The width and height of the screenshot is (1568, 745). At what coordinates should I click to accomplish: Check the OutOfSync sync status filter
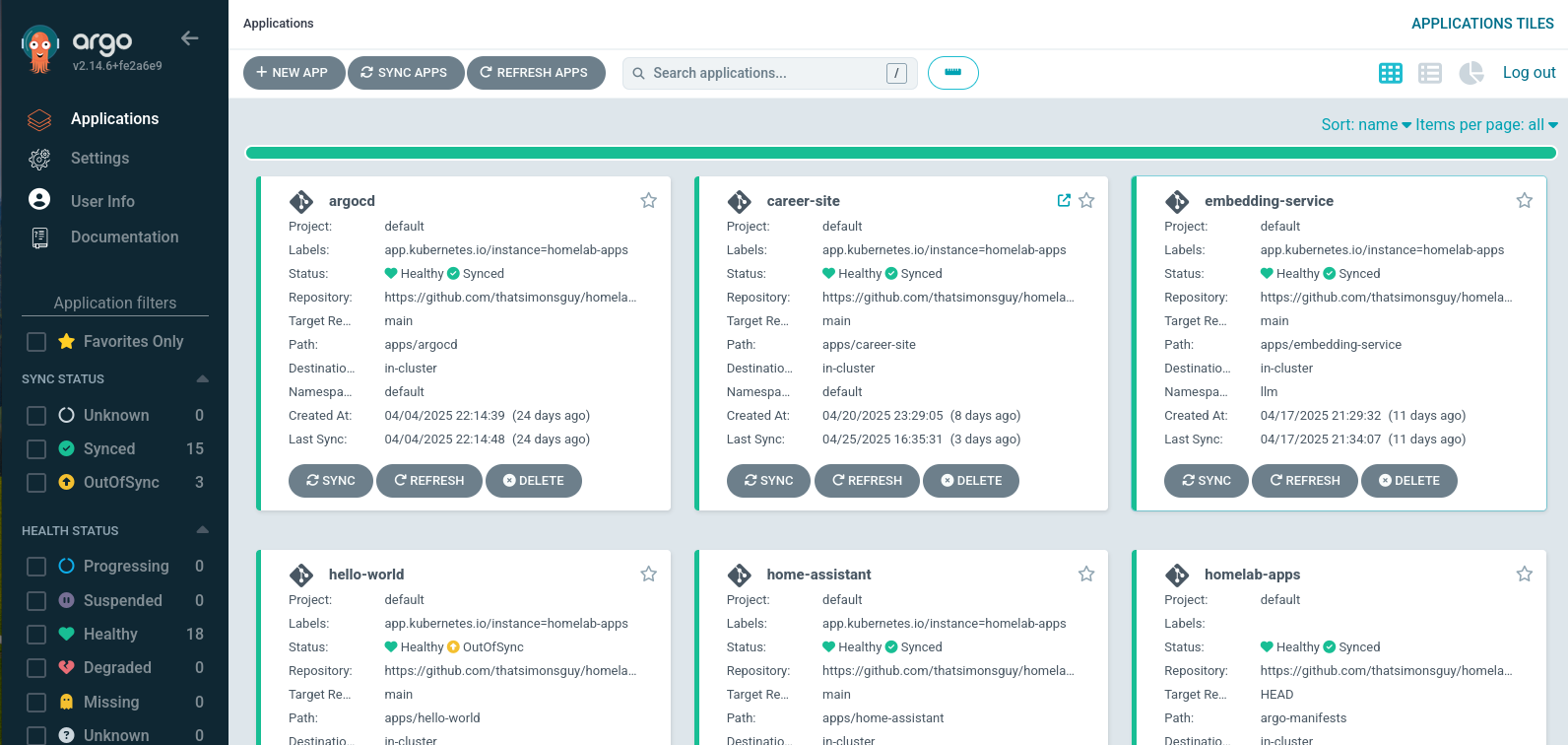point(36,483)
